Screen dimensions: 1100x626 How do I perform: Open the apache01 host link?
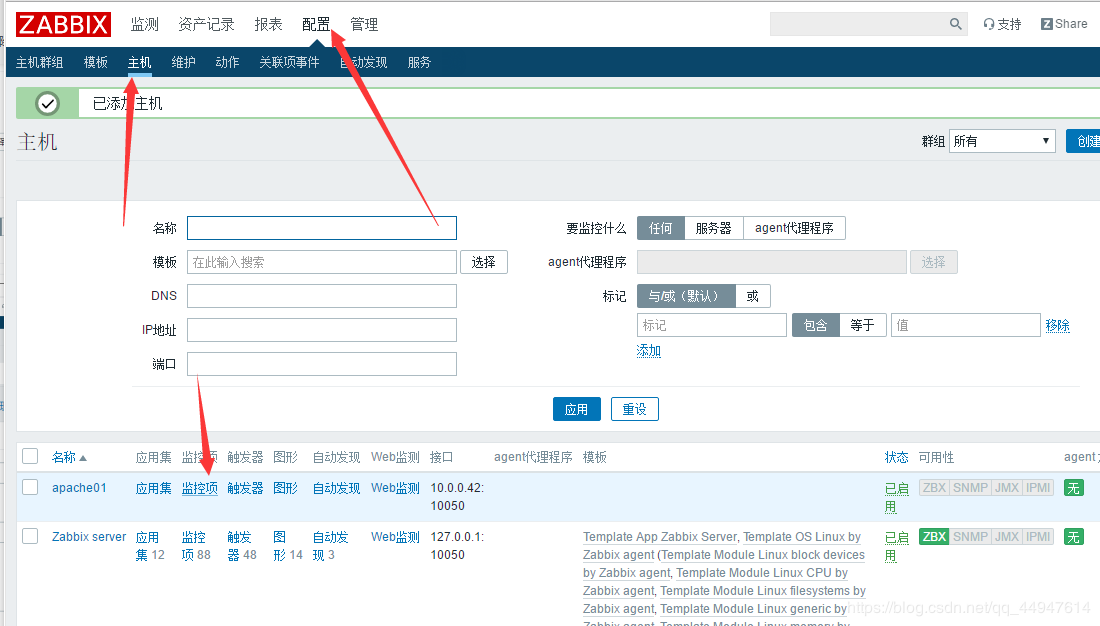point(79,488)
